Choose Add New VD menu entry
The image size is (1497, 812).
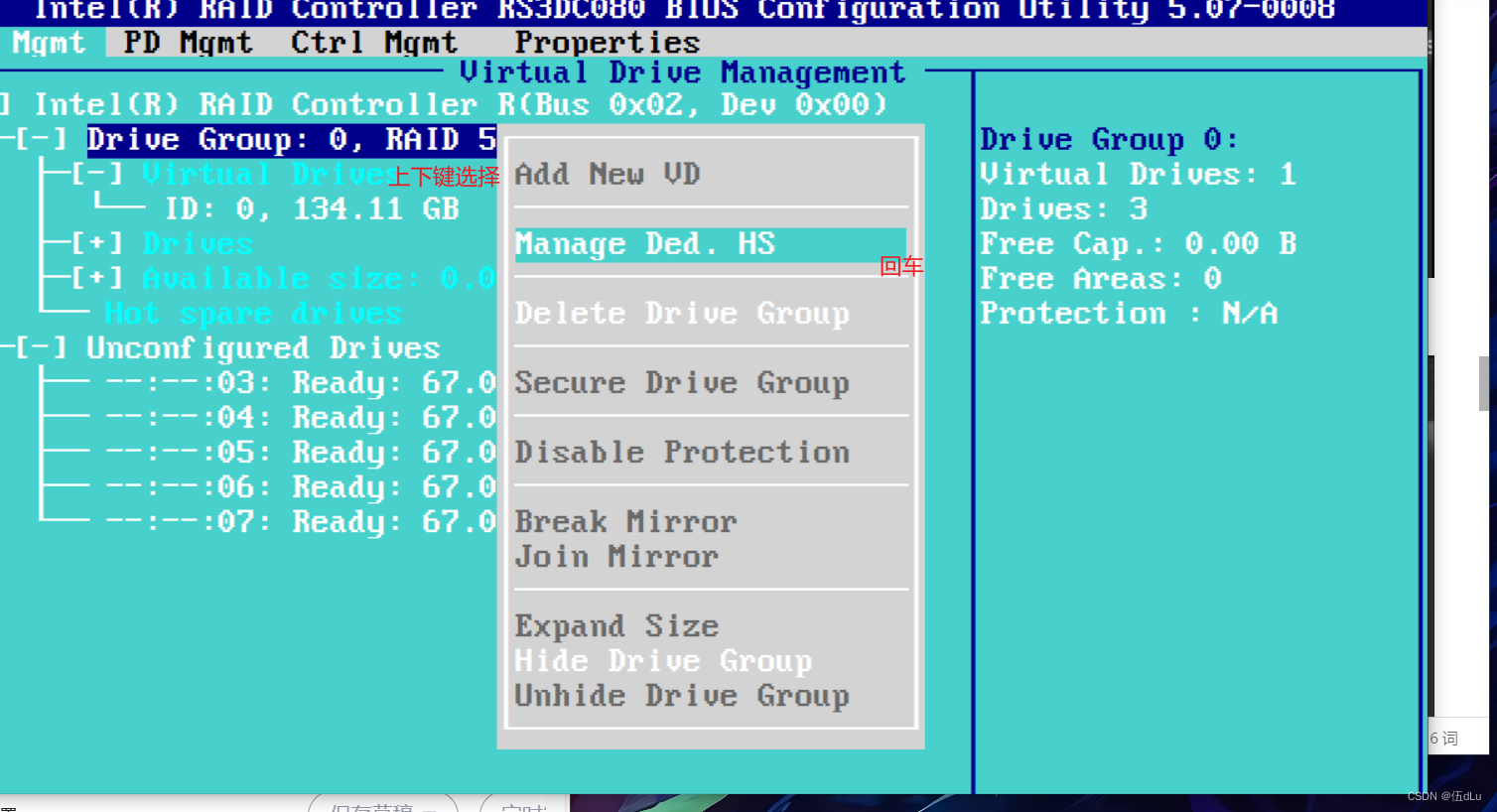coord(608,175)
